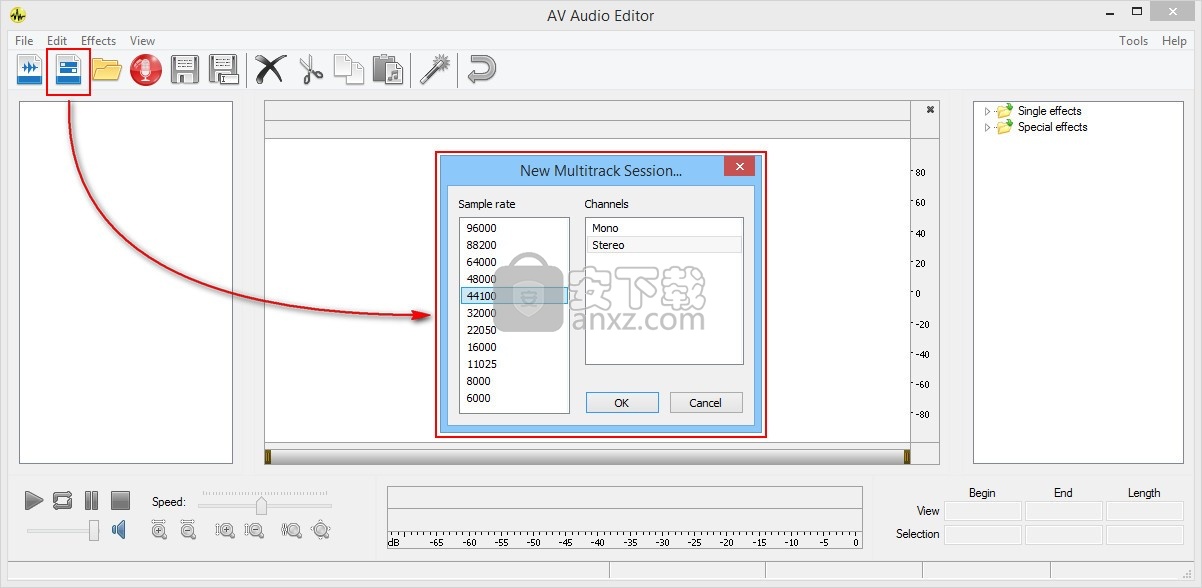Click the View Length field

1145,511
